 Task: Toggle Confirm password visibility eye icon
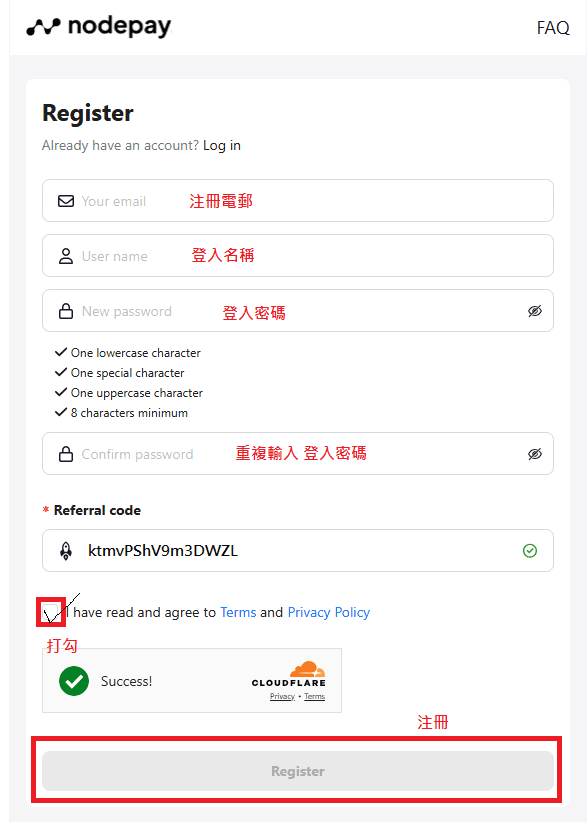point(535,454)
